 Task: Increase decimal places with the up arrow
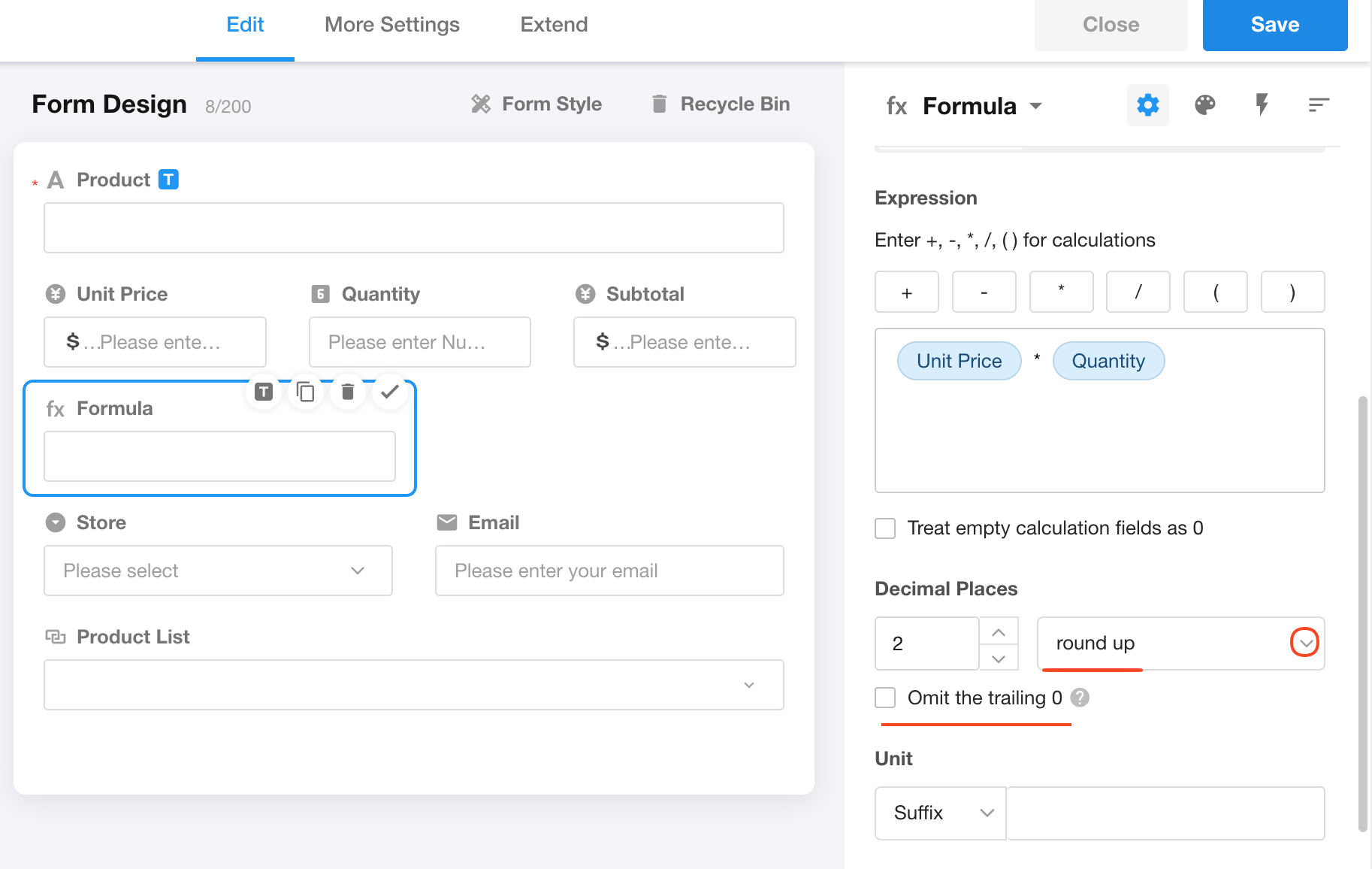point(999,631)
